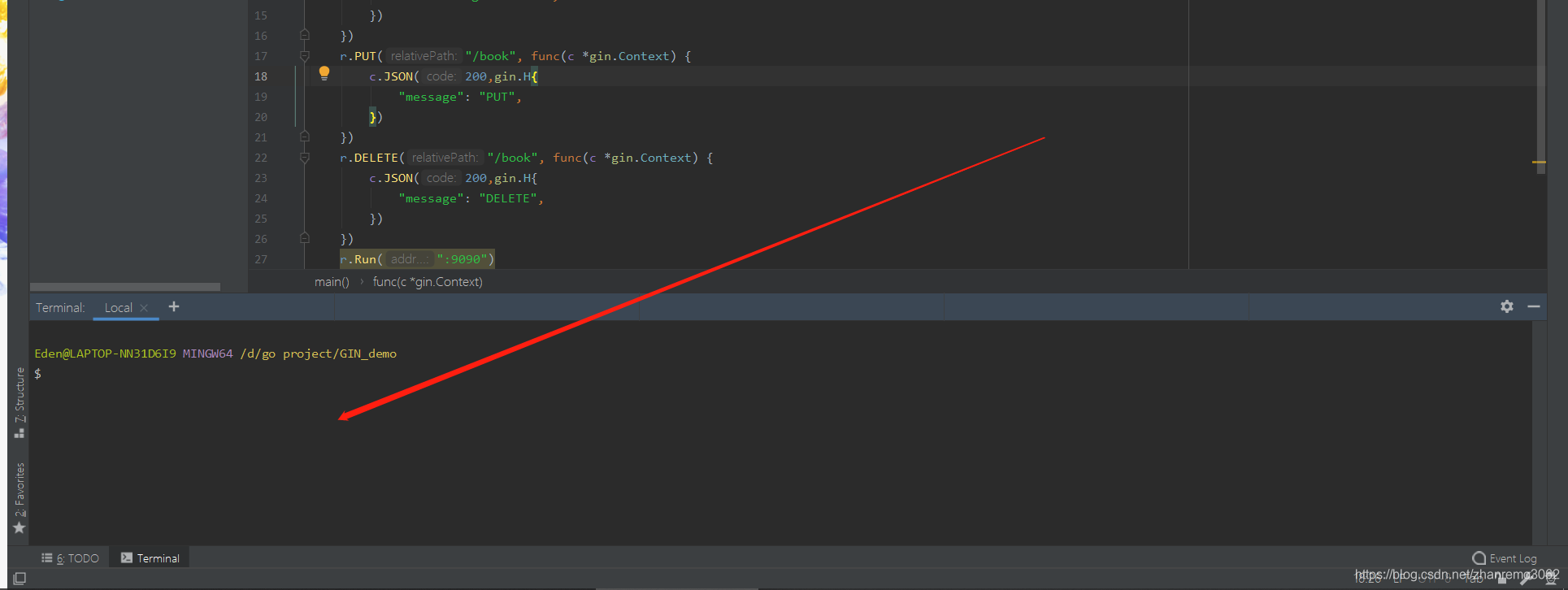Add a new terminal session

tap(174, 306)
